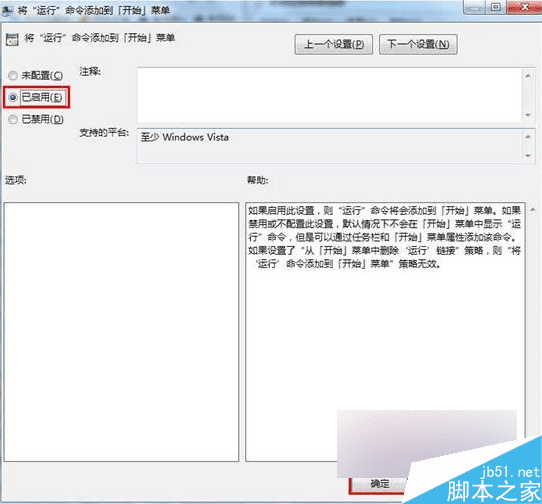Confirm with the 确定 button
Viewport: 542px width, 504px height.
click(380, 484)
